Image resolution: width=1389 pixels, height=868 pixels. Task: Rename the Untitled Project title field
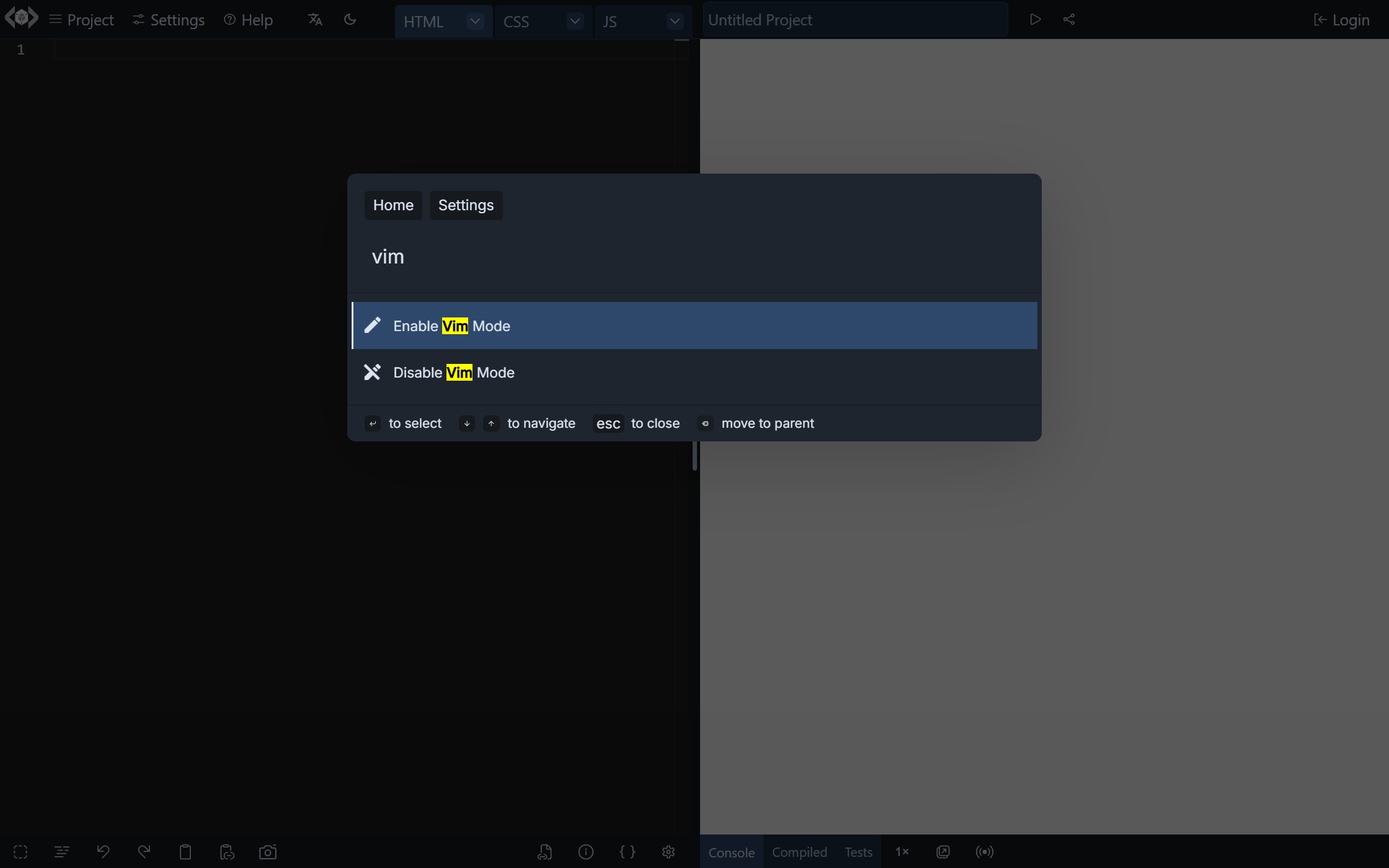click(854, 19)
